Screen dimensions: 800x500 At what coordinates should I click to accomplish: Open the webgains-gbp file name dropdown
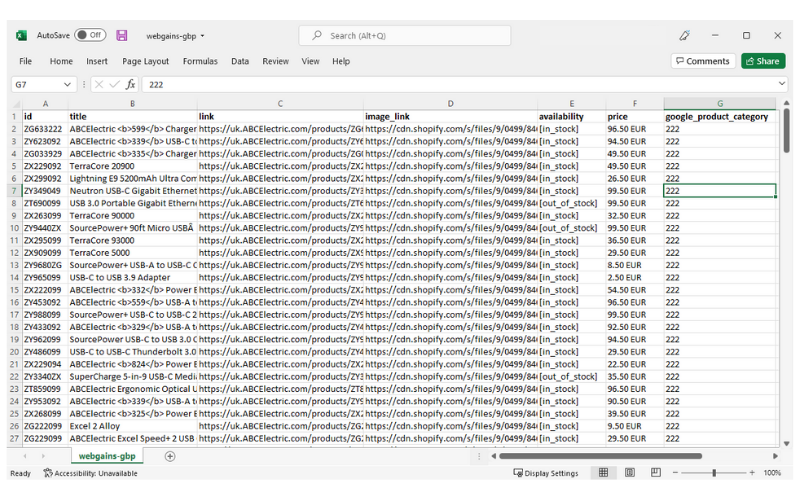click(x=203, y=36)
